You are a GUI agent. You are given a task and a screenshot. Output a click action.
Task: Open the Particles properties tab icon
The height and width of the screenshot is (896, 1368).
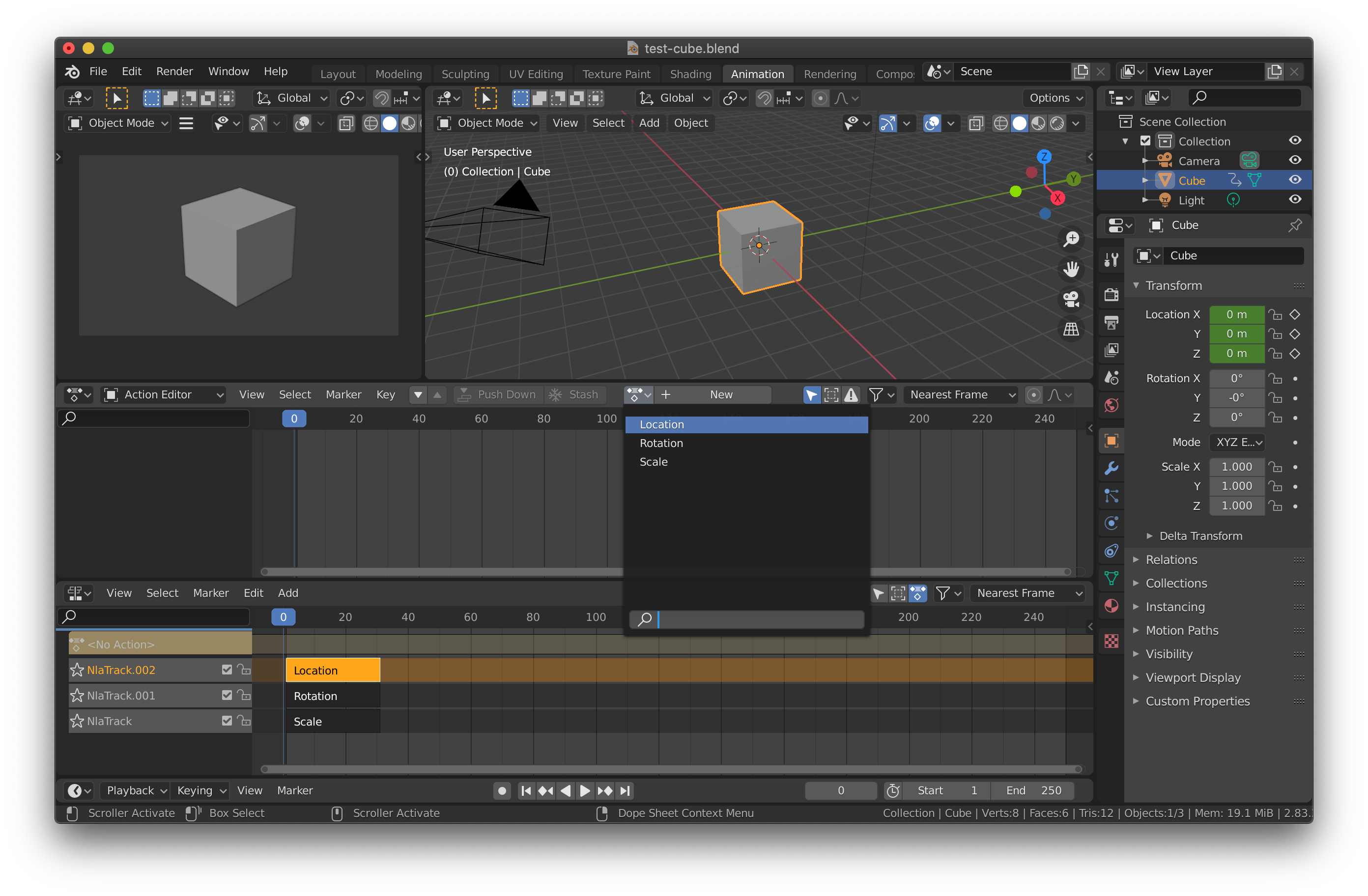pos(1111,496)
